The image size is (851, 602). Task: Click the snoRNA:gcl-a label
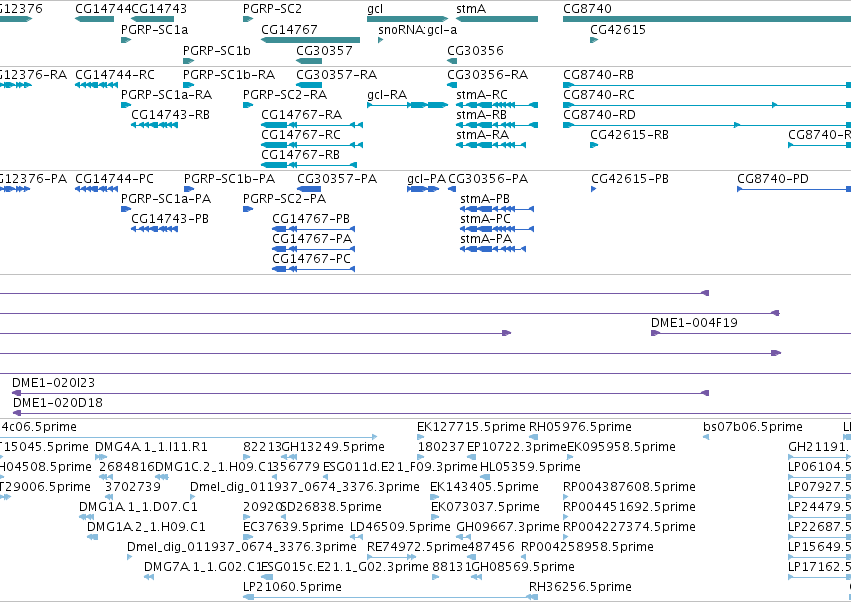(x=417, y=29)
